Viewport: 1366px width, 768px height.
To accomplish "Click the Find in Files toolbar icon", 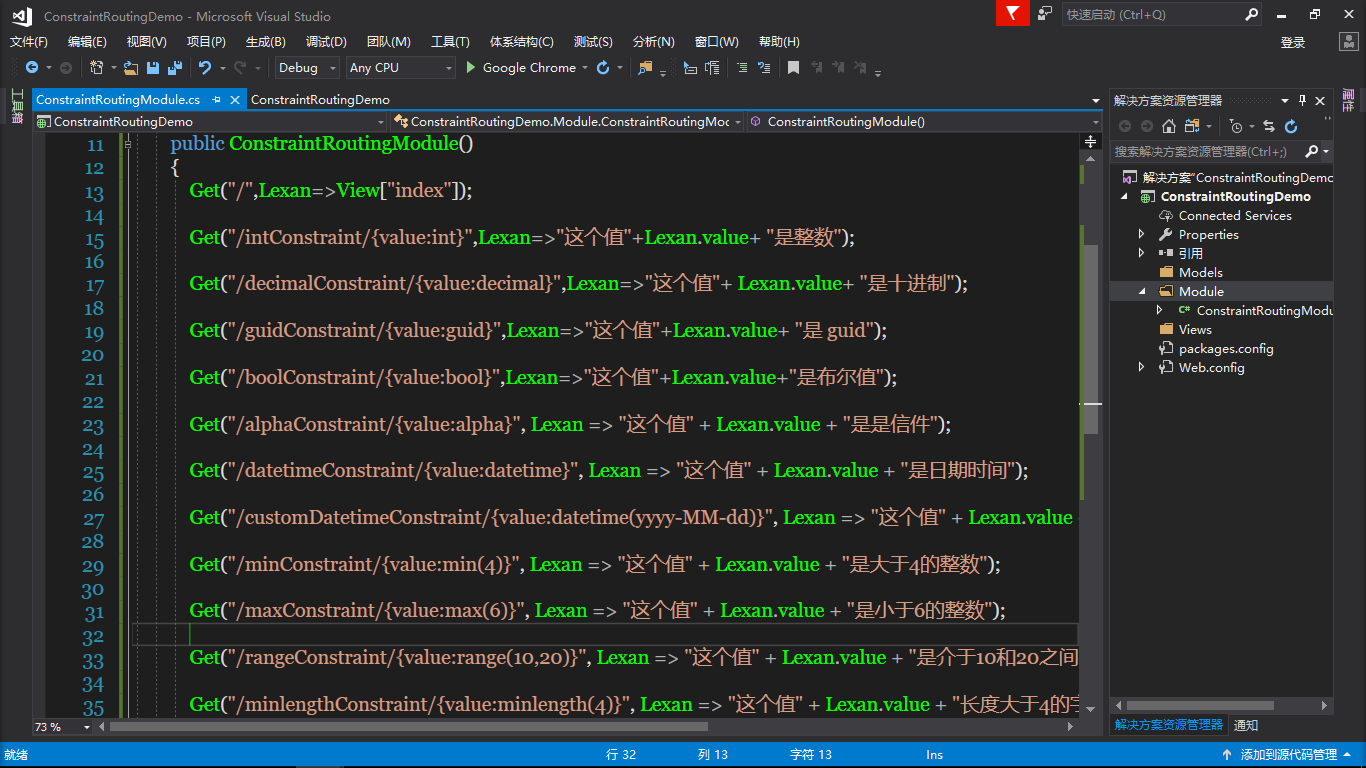I will point(646,68).
